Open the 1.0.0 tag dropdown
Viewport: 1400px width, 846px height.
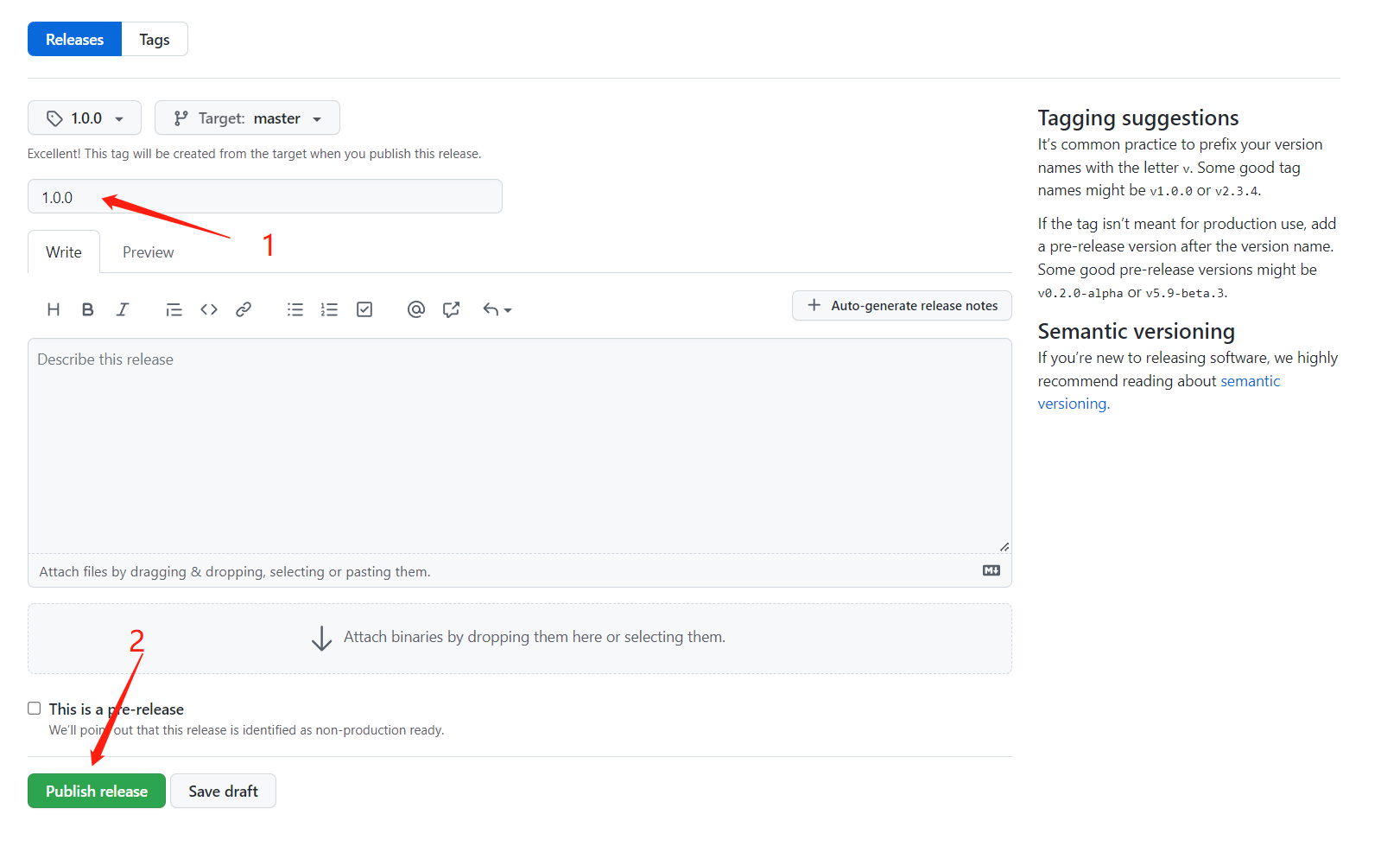pyautogui.click(x=85, y=118)
